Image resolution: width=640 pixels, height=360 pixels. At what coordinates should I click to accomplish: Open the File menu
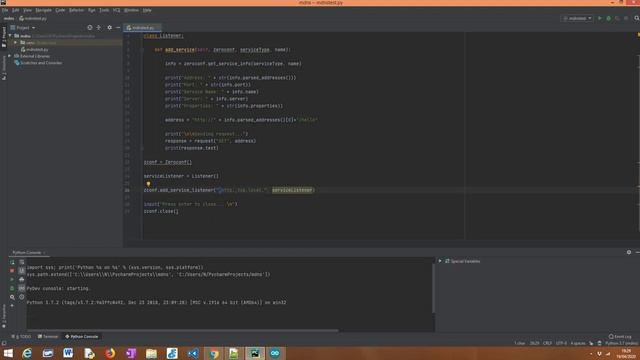pyautogui.click(x=5, y=10)
